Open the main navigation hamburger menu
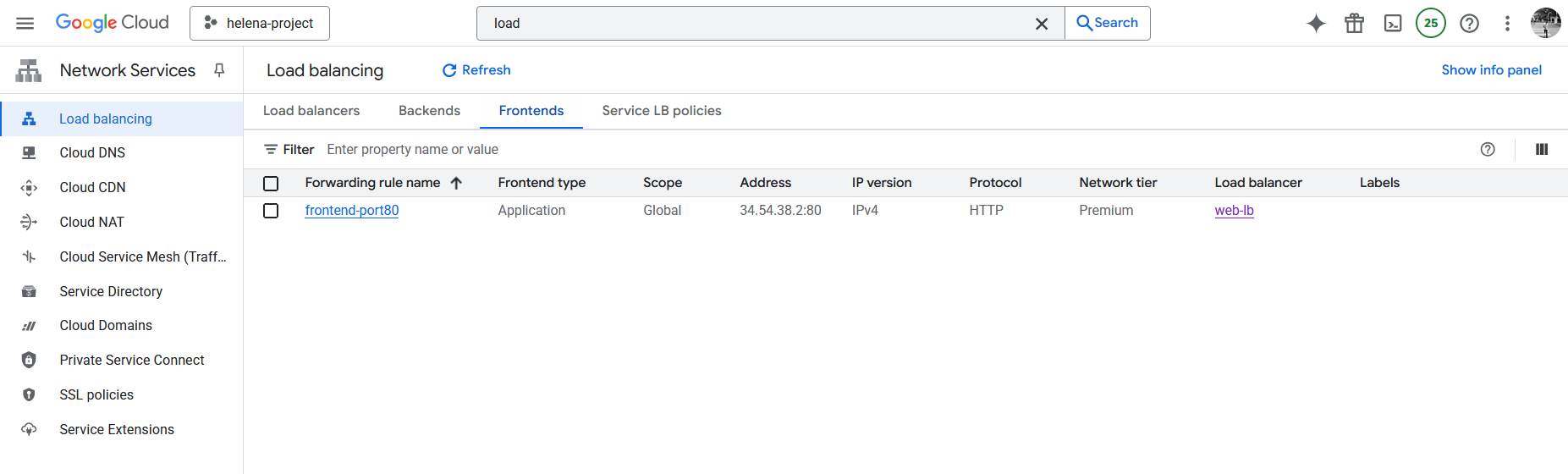The width and height of the screenshot is (1568, 474). pyautogui.click(x=25, y=23)
